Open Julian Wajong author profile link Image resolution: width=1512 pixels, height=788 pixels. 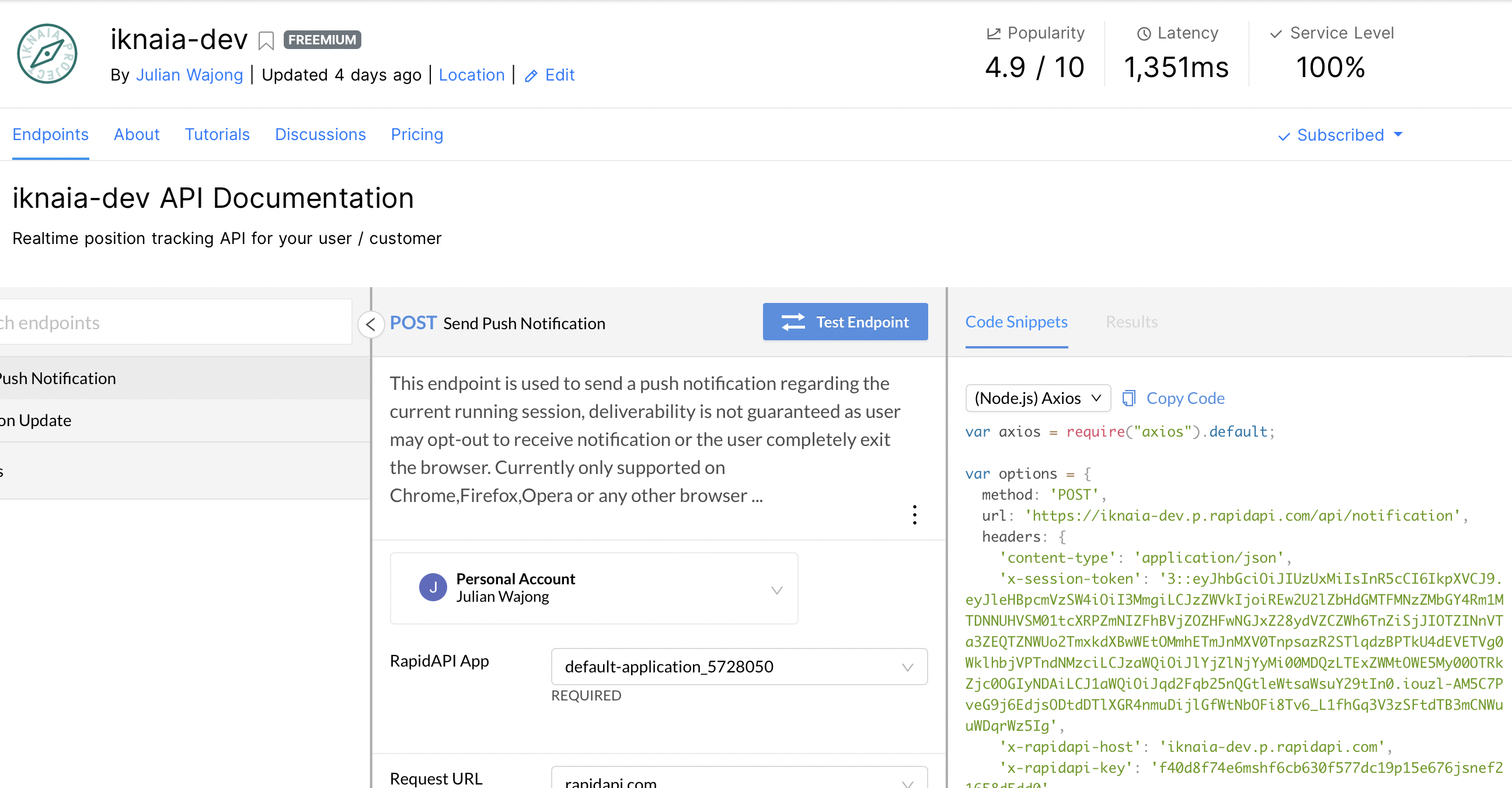coord(190,75)
